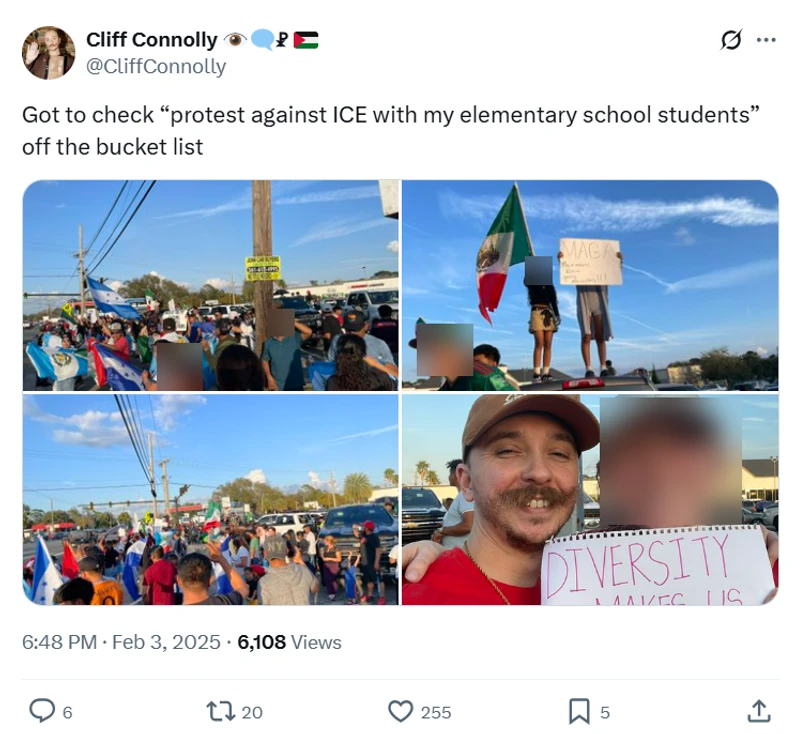Viewport: 800px width, 734px height.
Task: Open the reply comment icon
Action: click(x=42, y=711)
